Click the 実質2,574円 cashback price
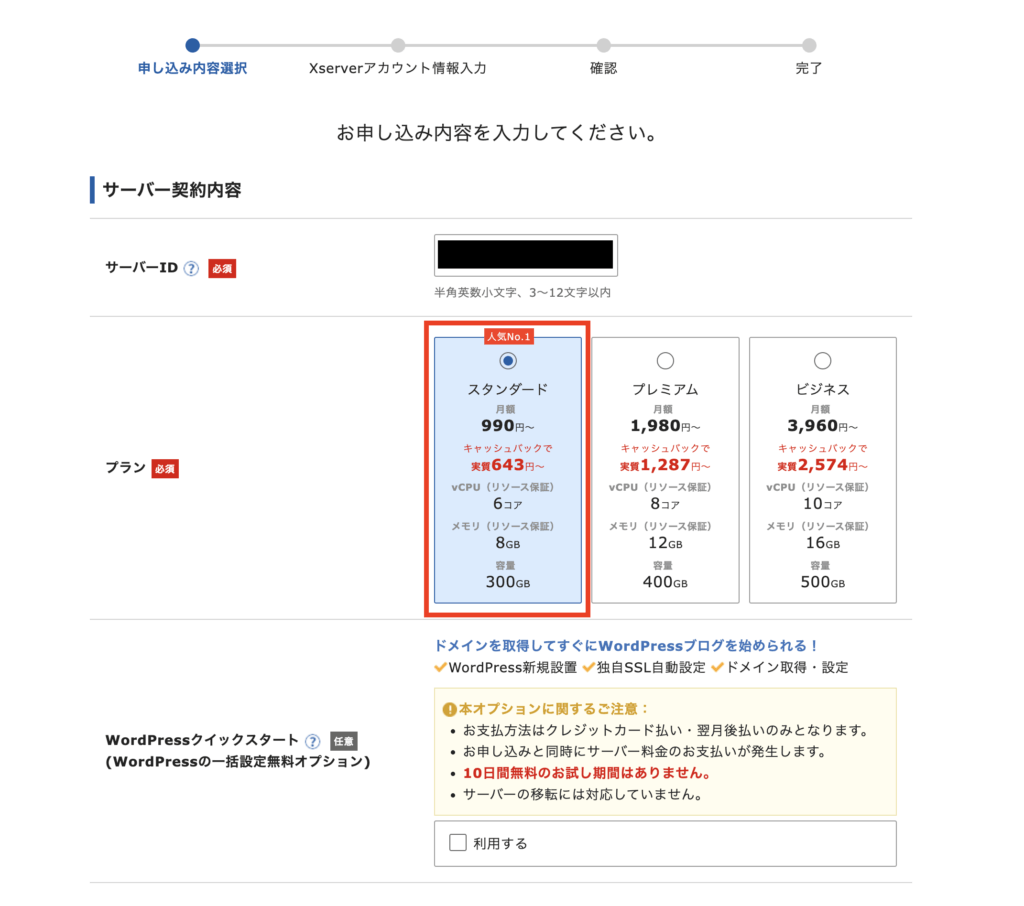 pyautogui.click(x=822, y=465)
